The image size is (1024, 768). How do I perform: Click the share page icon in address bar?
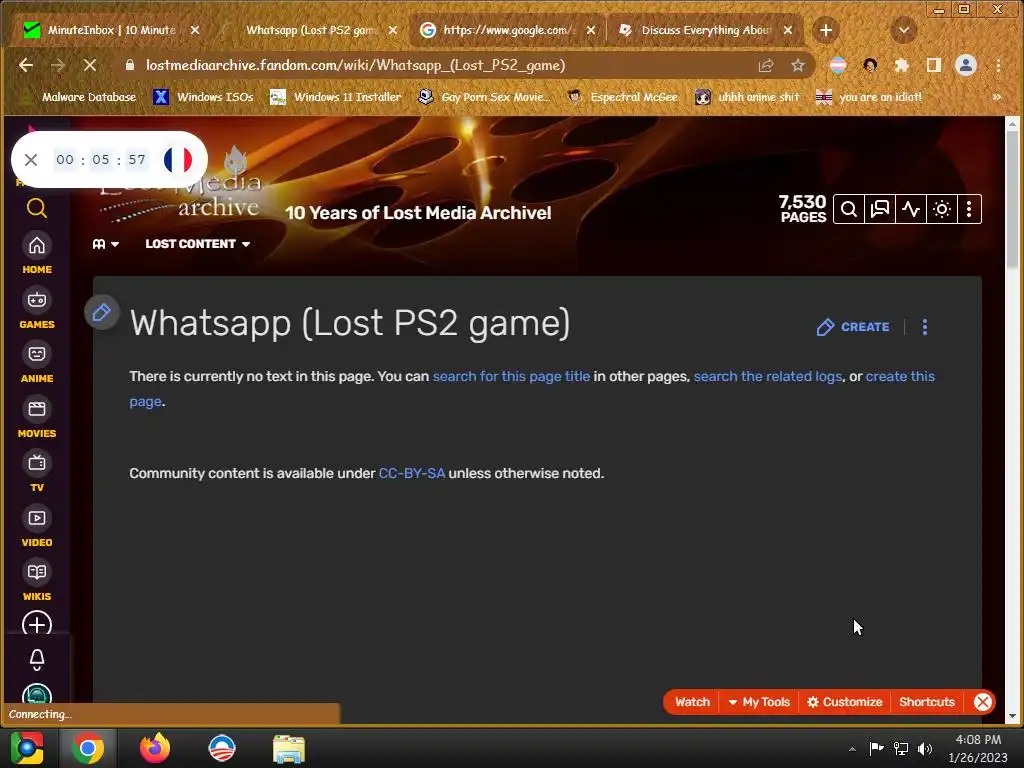pyautogui.click(x=766, y=65)
